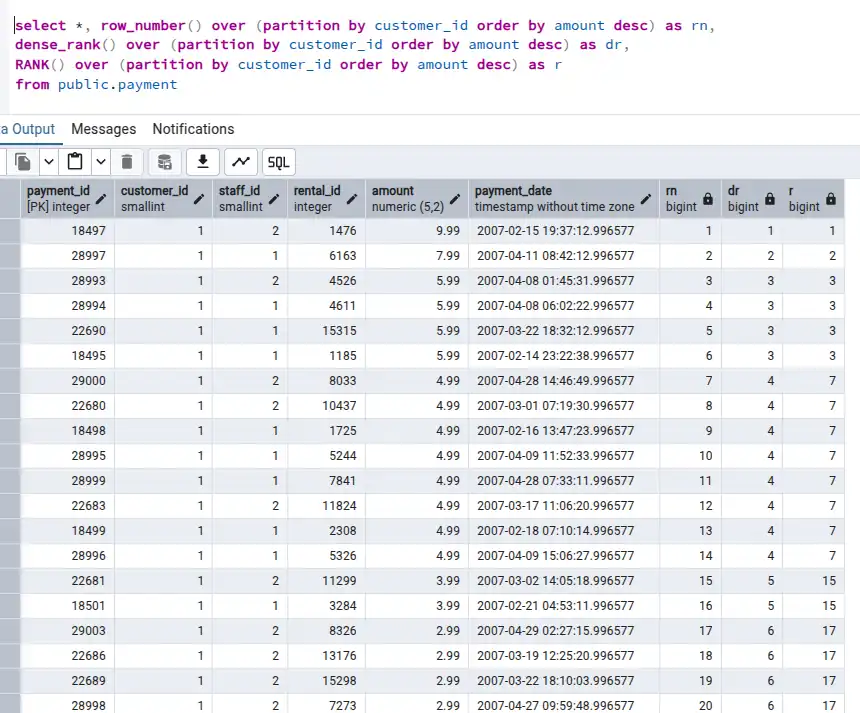Viewport: 860px width, 713px height.
Task: Click 'dense_rank' in the query editor
Action: click(58, 45)
